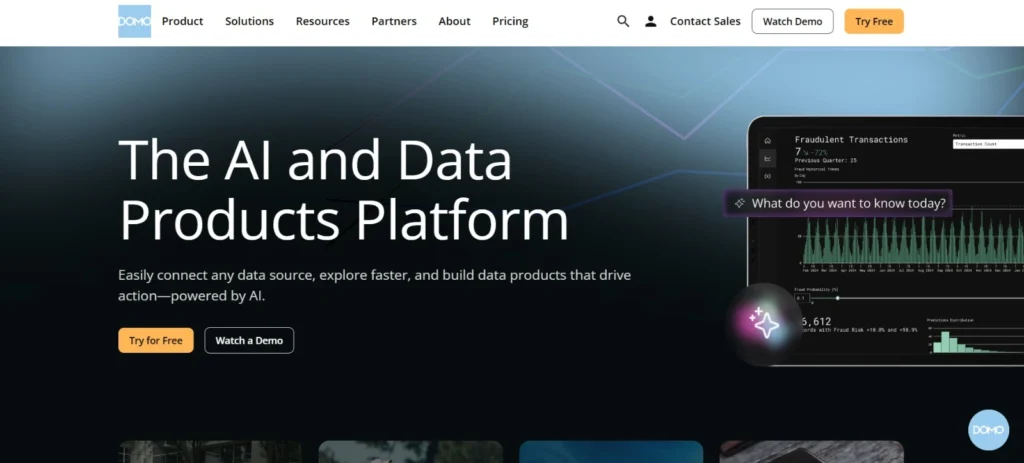Click the "What do you want to know today?" prompt
Image resolution: width=1024 pixels, height=463 pixels.
[848, 203]
